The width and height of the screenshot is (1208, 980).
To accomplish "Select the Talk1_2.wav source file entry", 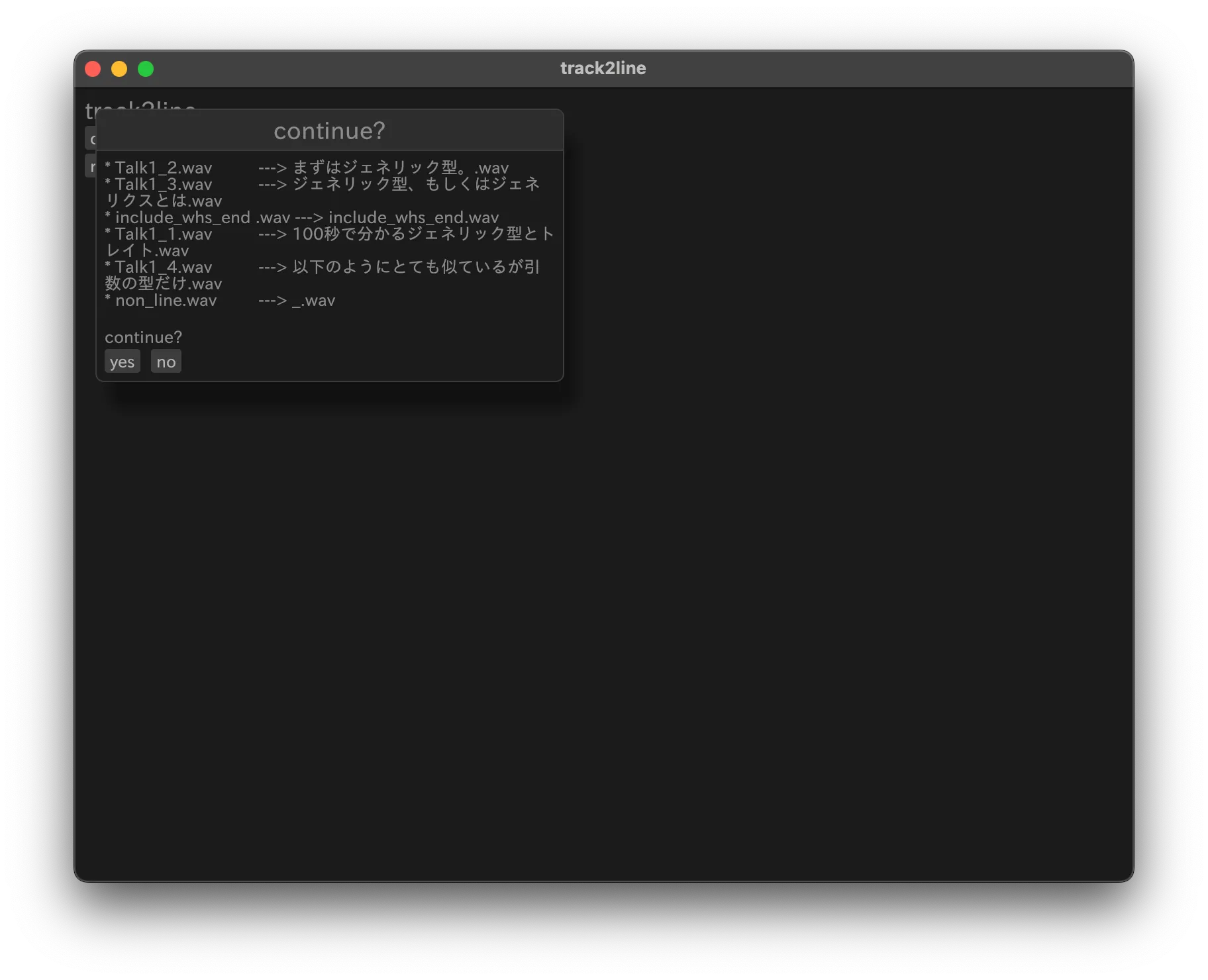I will click(163, 168).
